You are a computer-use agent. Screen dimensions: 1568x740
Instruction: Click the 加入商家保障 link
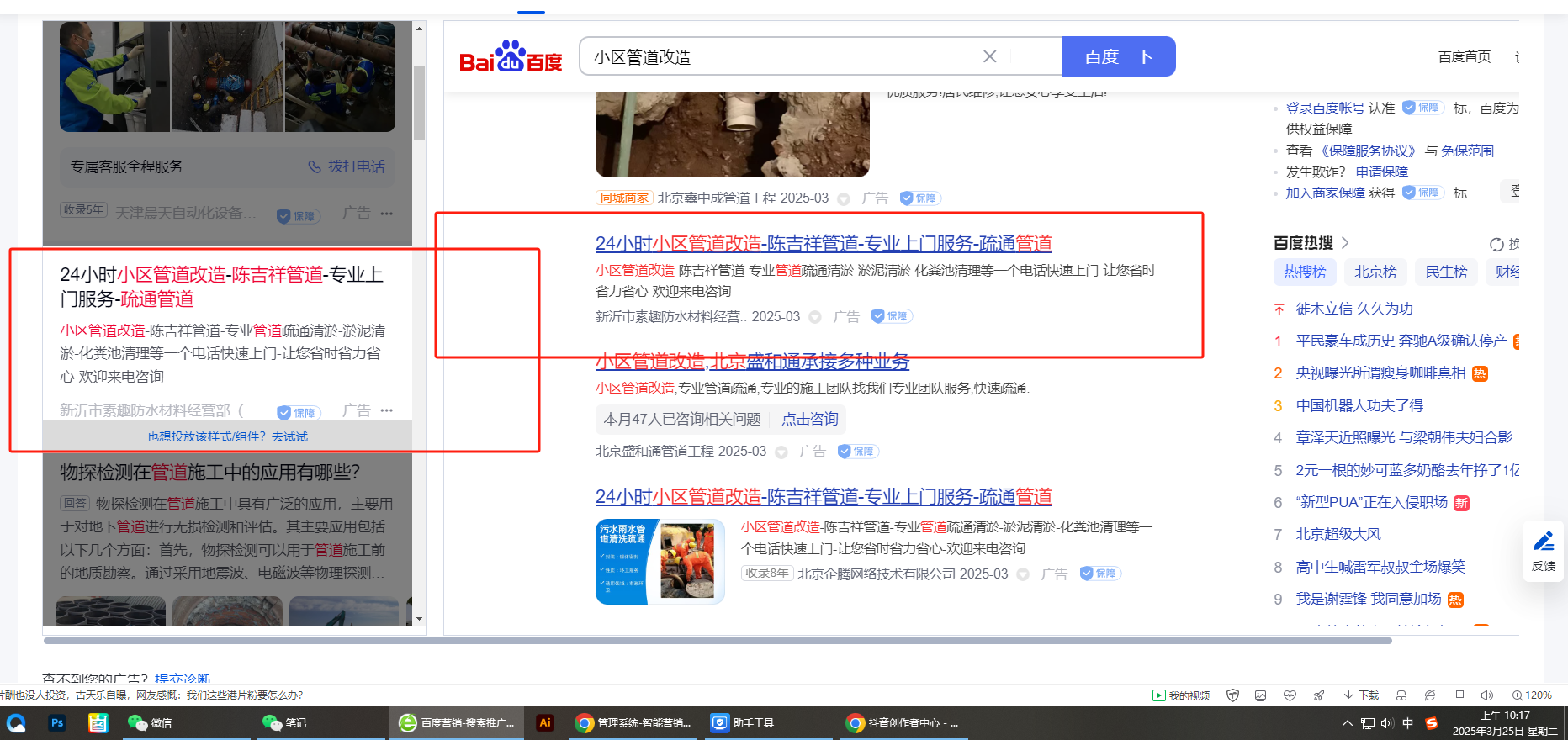pos(1325,193)
